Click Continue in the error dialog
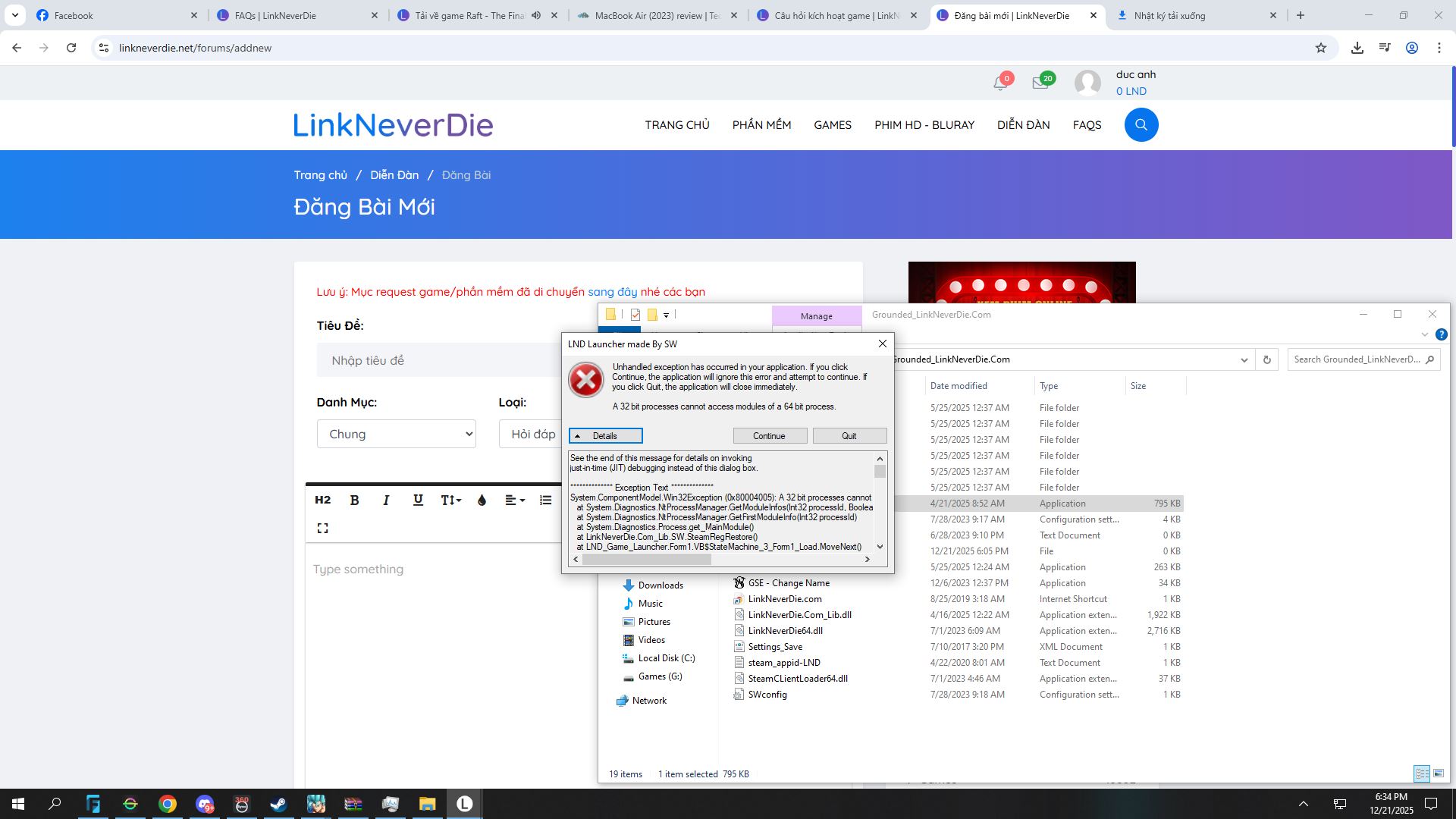 [x=769, y=436]
